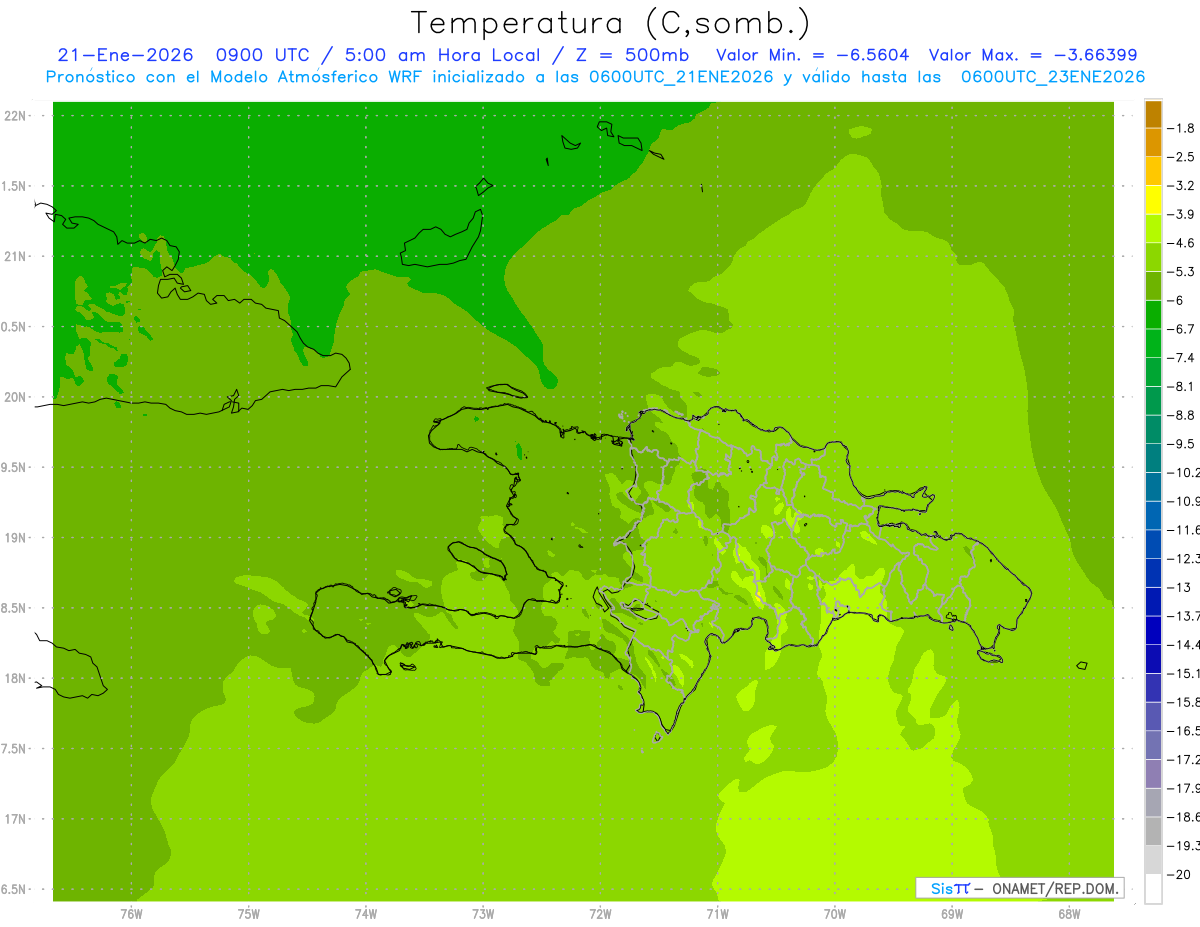The image size is (1200, 927).
Task: Click the '-8.8' colorbar label
Action: pos(1181,416)
